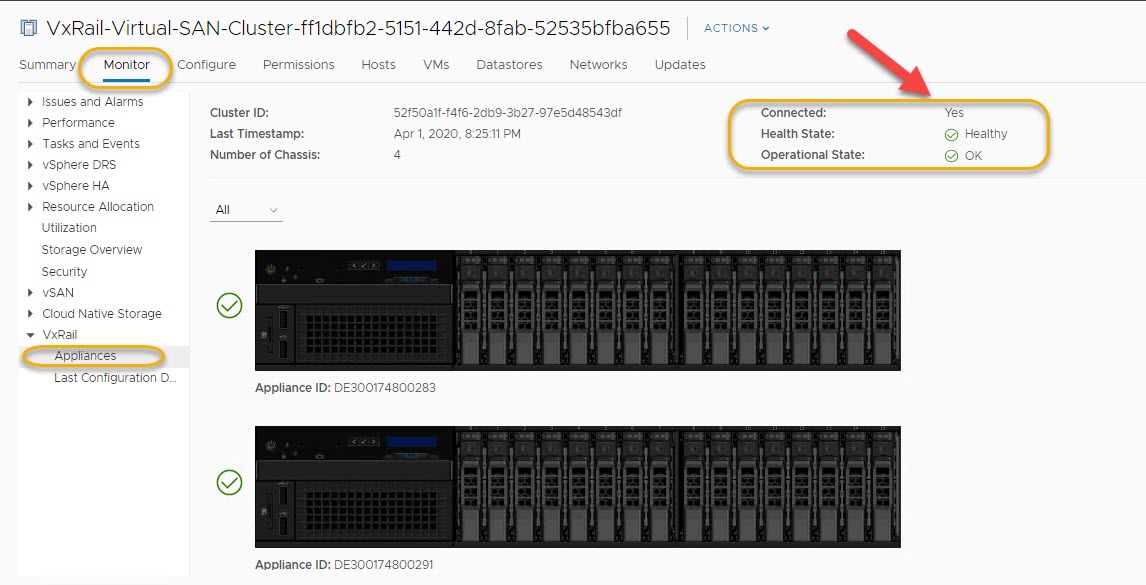This screenshot has height=585, width=1146.
Task: Click the cluster ID value 52f50a1f-f4f6-2db9-3b27-97e5d48543df
Action: (508, 113)
